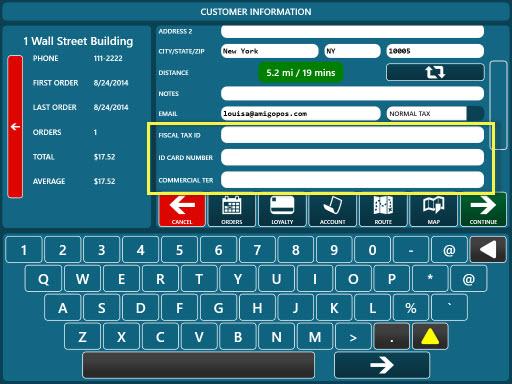Image resolution: width=512 pixels, height=384 pixels.
Task: Collapse customer summary with red side arrow
Action: 15,127
